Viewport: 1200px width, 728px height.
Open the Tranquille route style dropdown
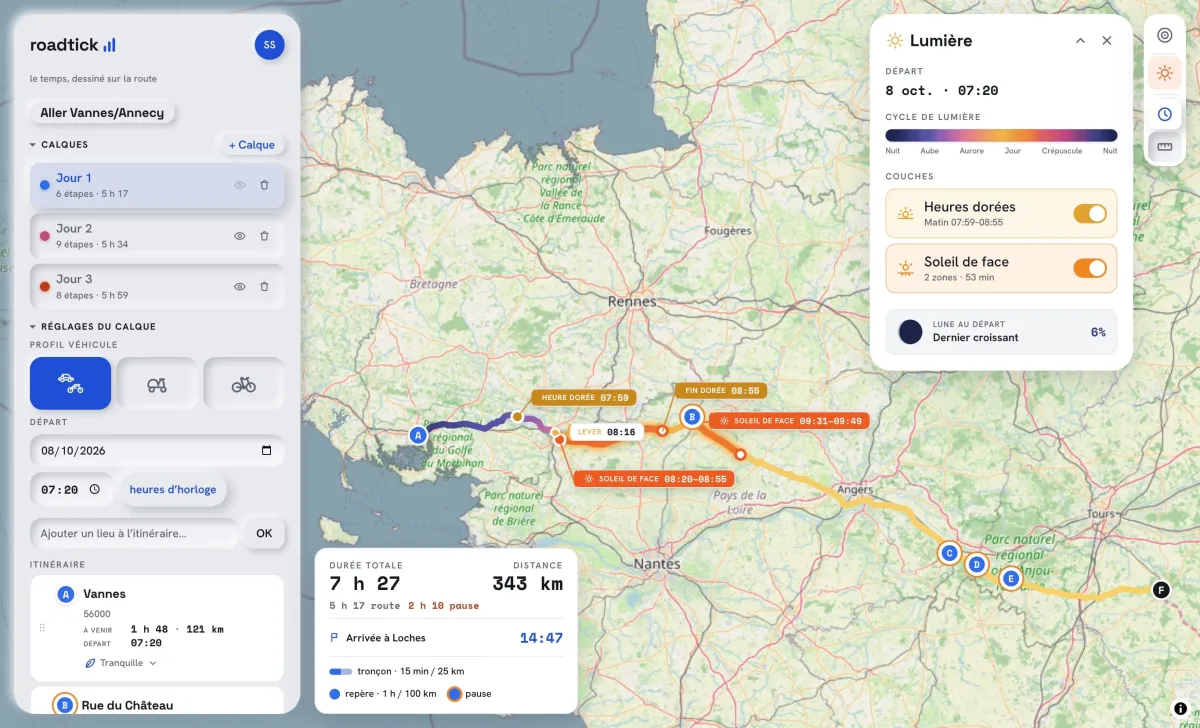click(x=120, y=663)
